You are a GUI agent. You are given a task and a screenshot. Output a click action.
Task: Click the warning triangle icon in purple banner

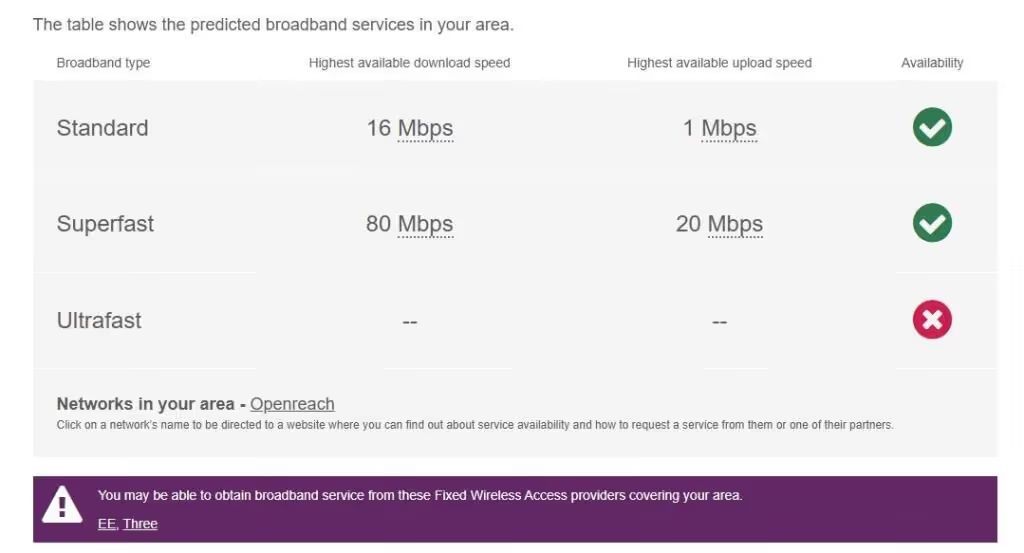[62, 507]
